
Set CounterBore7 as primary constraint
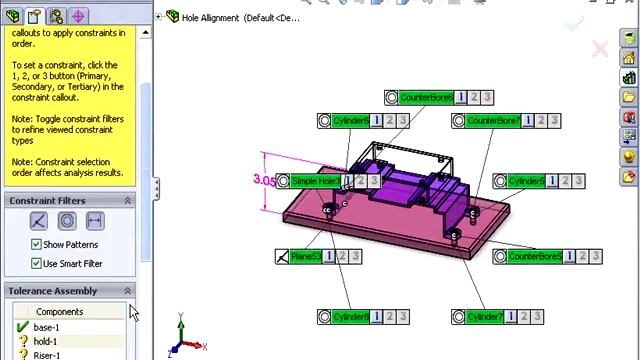coord(528,121)
